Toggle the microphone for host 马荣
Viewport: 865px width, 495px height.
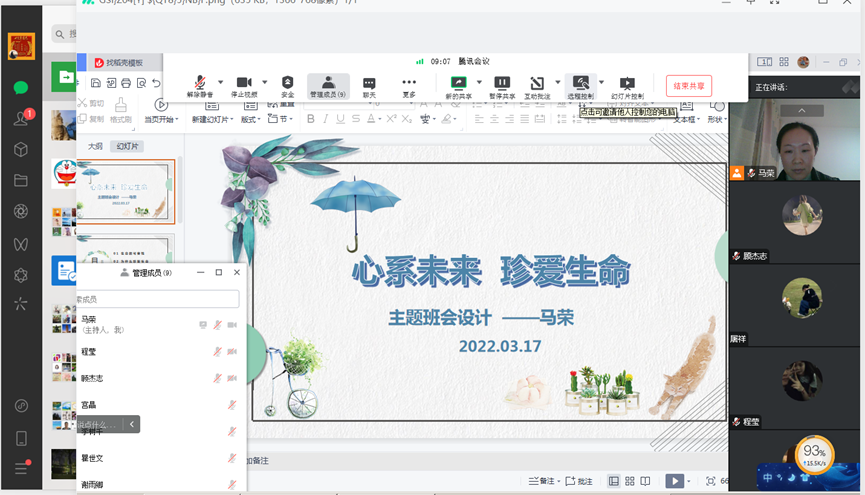click(217, 325)
